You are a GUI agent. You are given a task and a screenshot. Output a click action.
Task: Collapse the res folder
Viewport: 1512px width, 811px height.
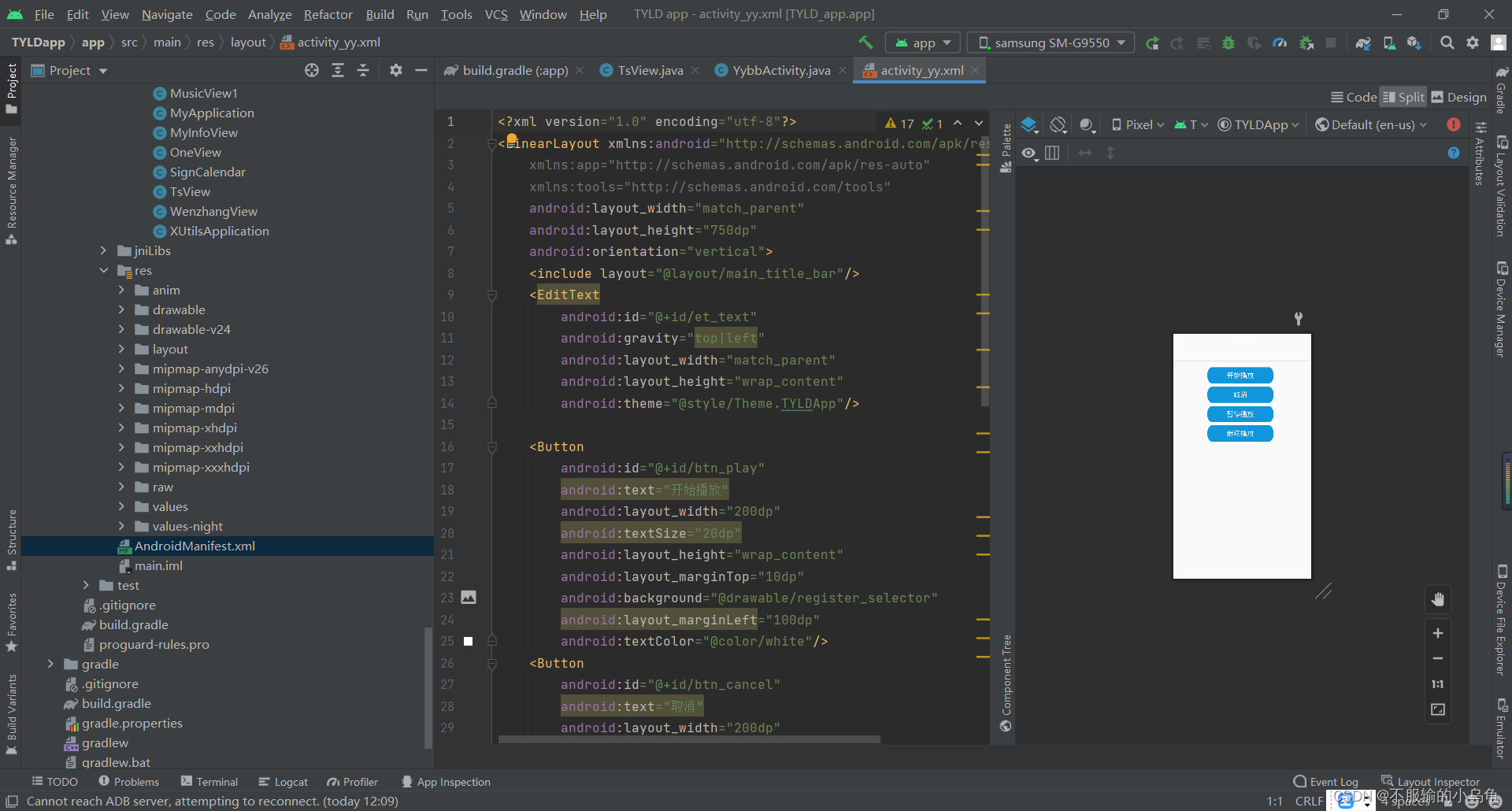[x=103, y=270]
